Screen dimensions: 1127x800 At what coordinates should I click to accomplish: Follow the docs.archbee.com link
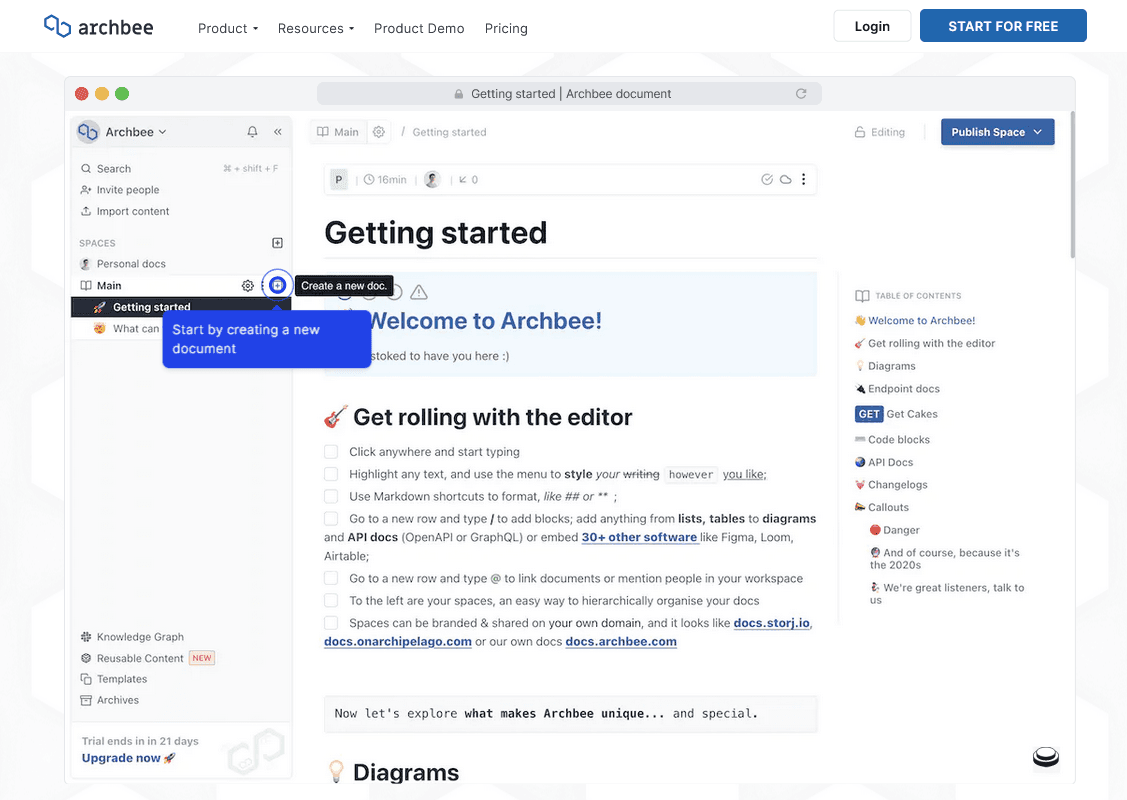[621, 642]
